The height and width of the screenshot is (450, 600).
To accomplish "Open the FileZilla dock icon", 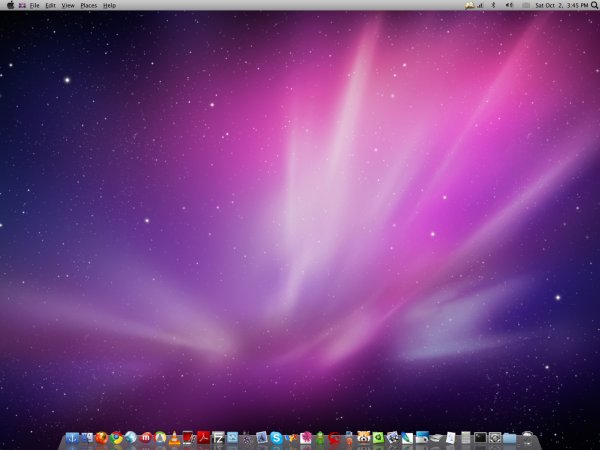I will tap(217, 438).
